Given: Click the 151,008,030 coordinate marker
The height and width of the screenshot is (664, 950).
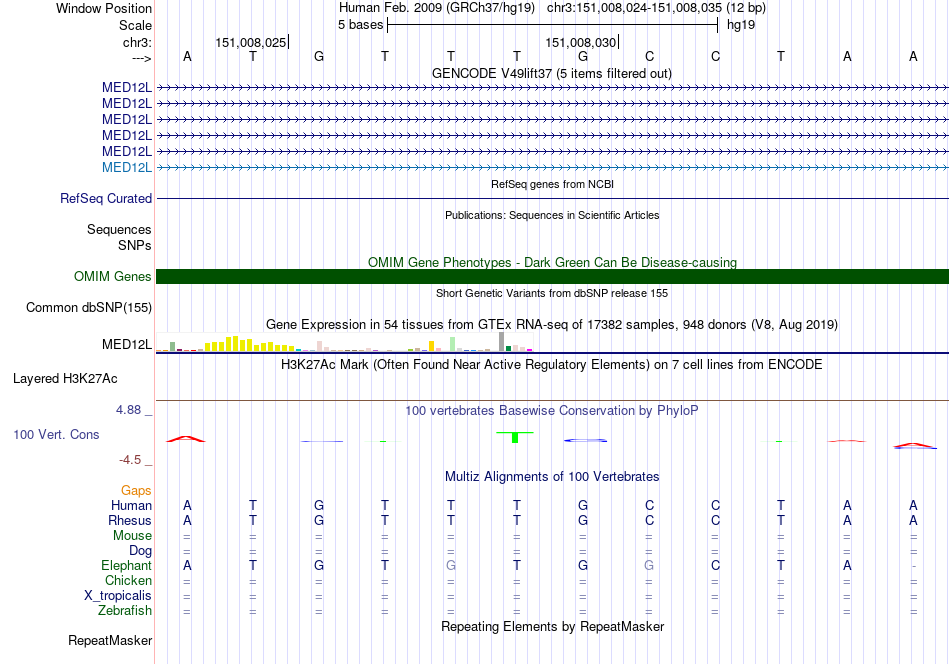Looking at the screenshot, I should (x=580, y=42).
